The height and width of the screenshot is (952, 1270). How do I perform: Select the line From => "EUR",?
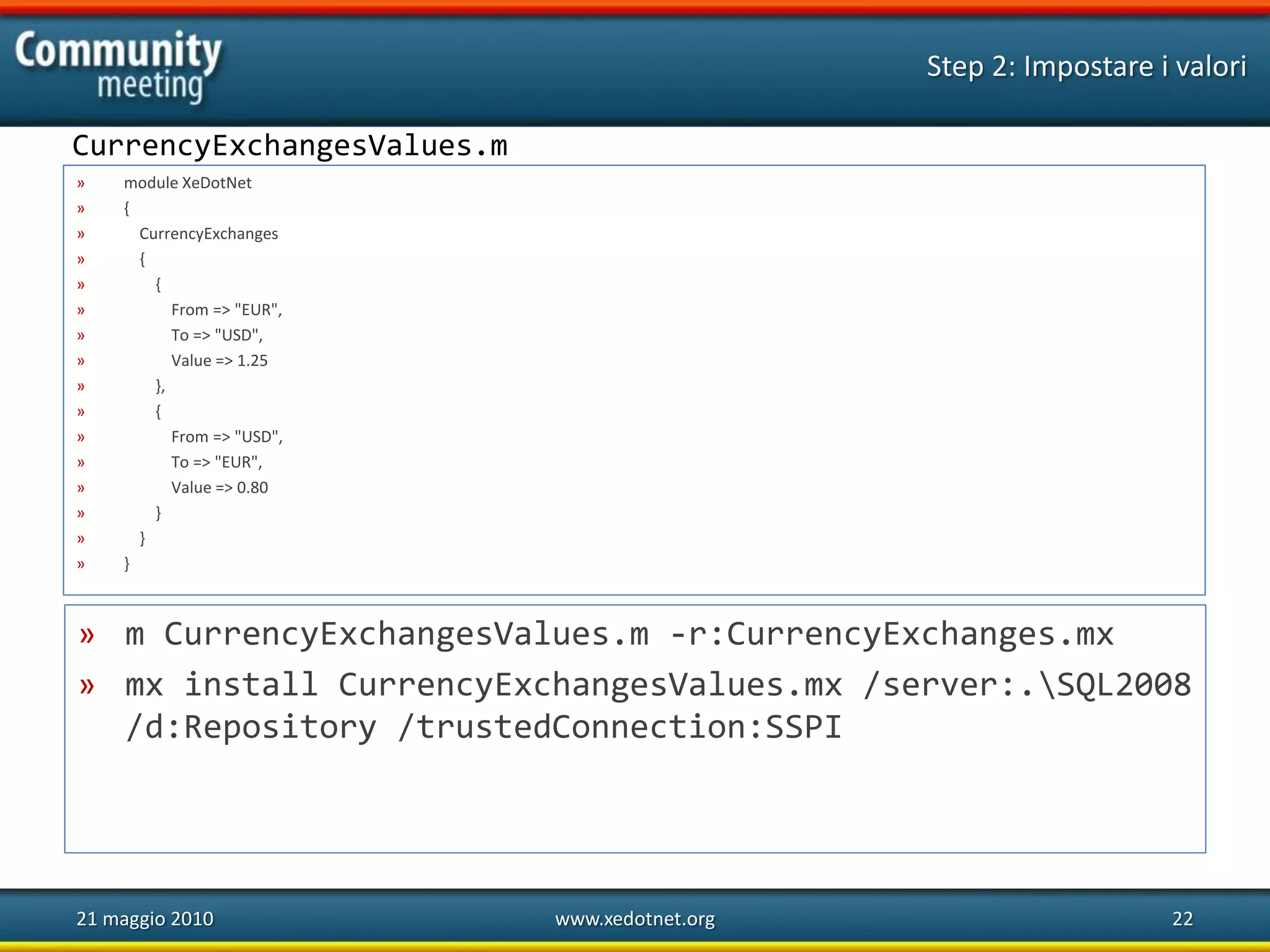click(x=226, y=310)
